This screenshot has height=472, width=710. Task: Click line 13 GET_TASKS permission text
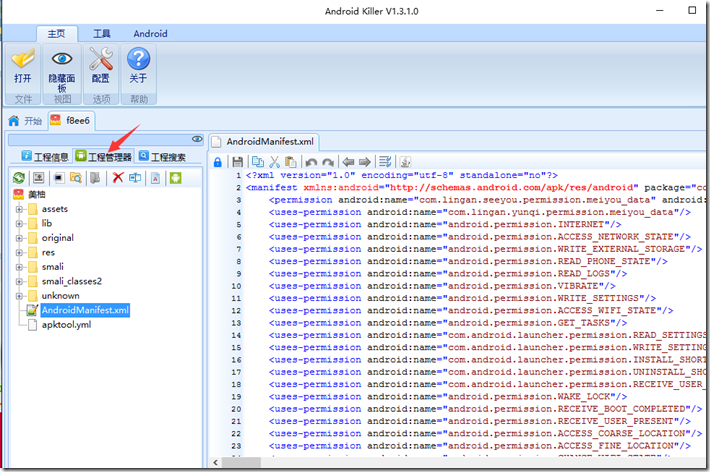click(448, 323)
